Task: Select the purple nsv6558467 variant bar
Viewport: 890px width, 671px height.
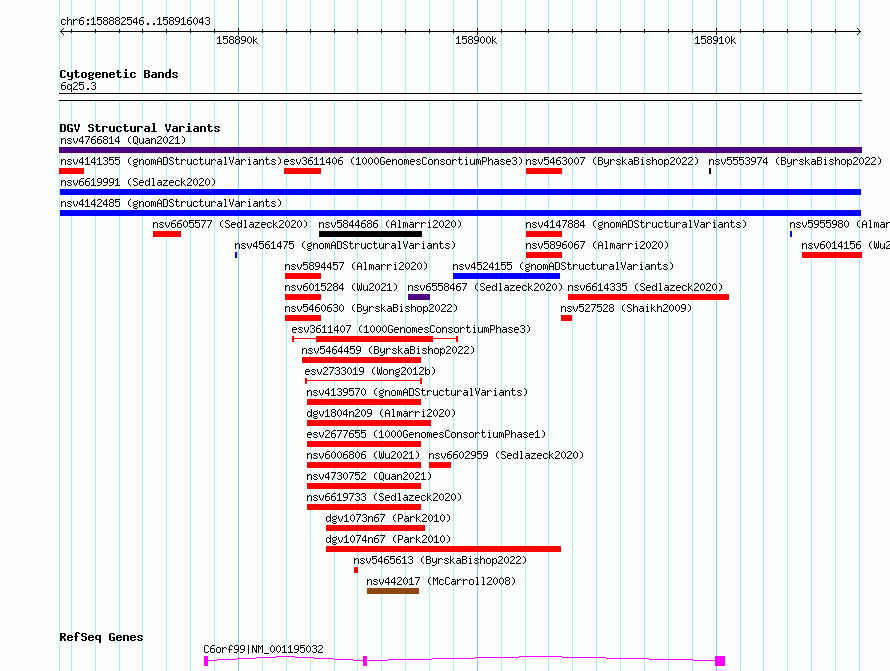Action: pos(419,297)
